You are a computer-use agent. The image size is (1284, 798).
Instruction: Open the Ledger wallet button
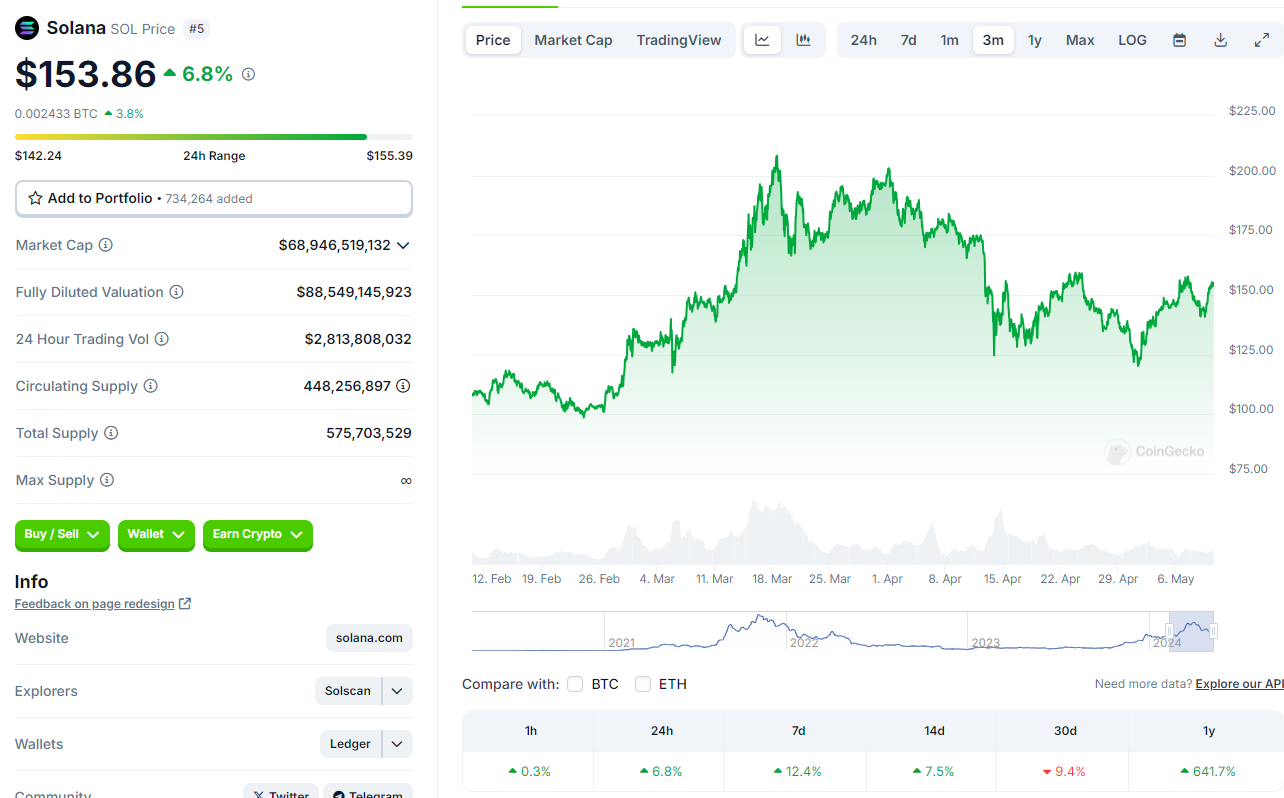pos(350,744)
